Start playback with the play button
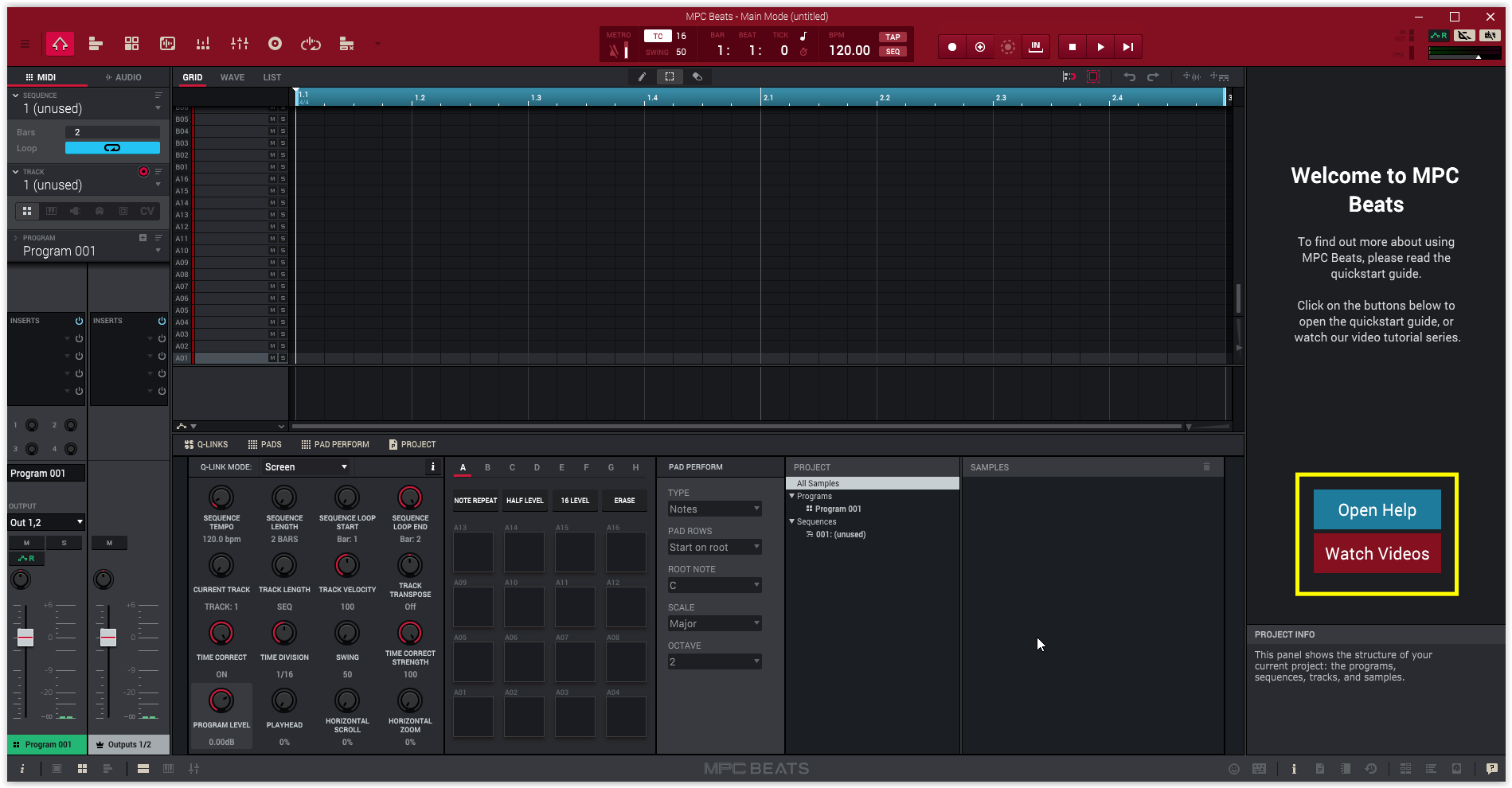 (x=1100, y=47)
